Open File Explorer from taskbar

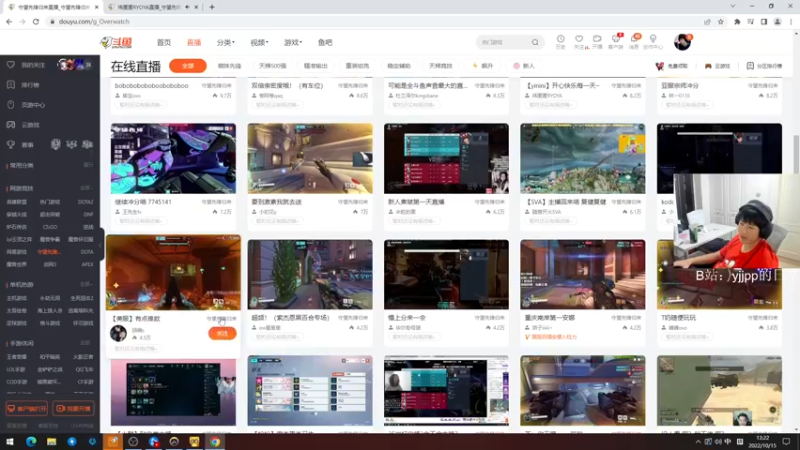click(51, 442)
